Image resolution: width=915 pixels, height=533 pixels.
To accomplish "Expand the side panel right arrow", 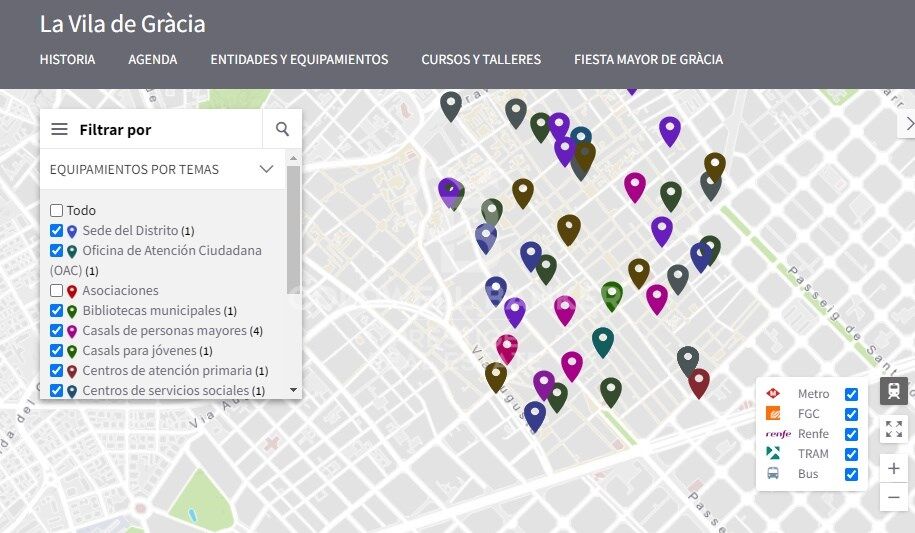I will [x=908, y=123].
